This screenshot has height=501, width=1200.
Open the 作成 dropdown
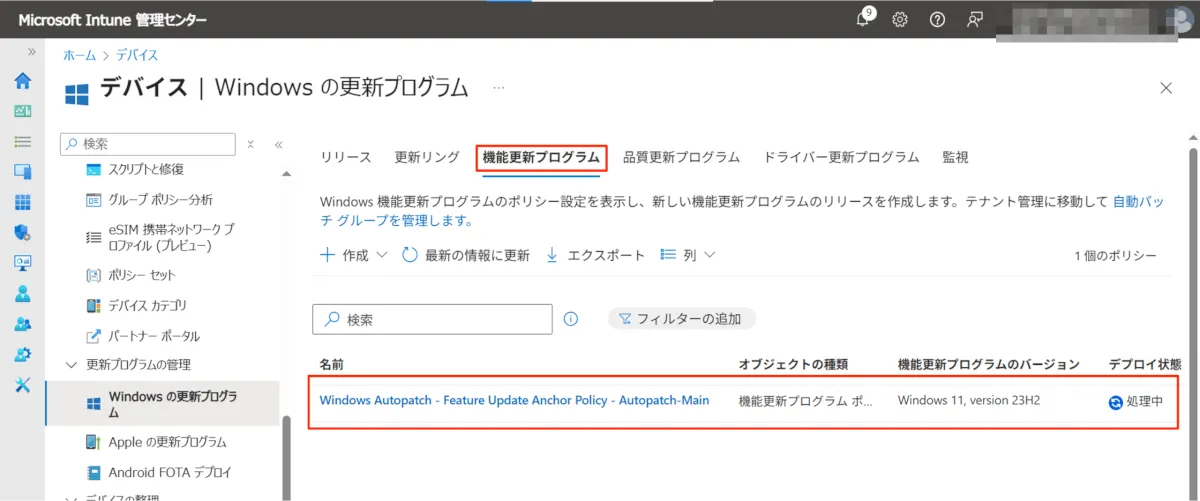click(x=353, y=255)
